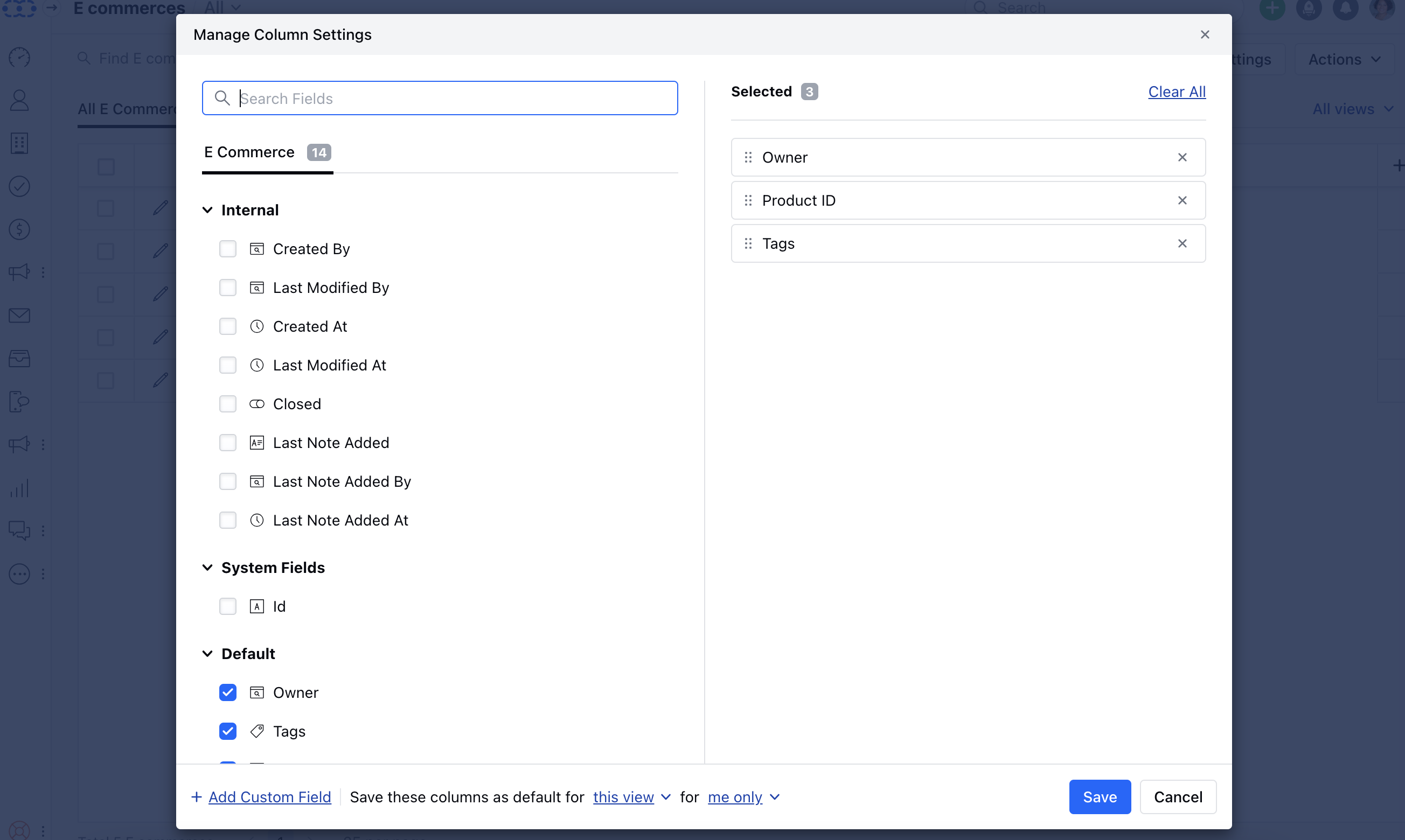Click the Find E commerce search box

(x=128, y=58)
